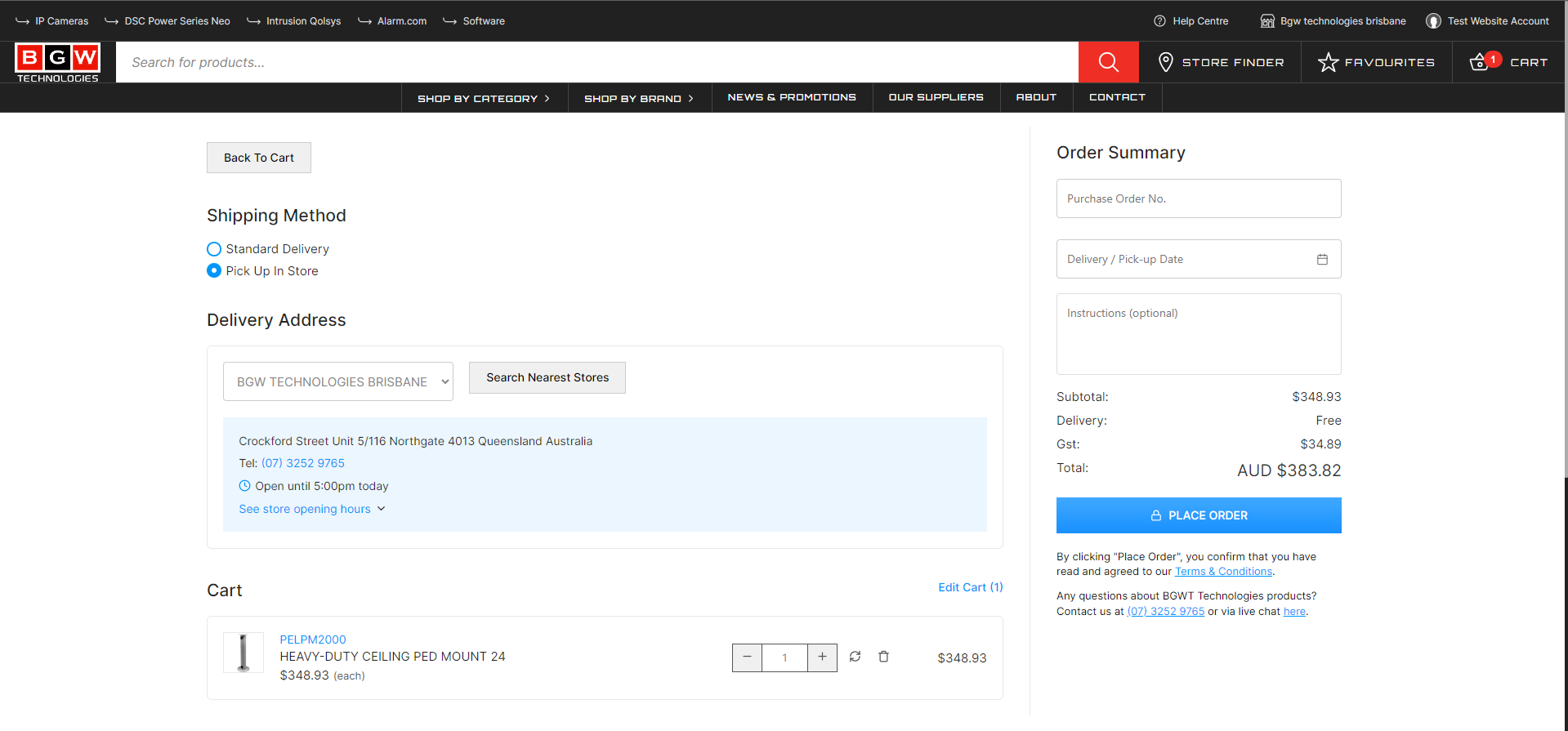Viewport: 1568px width, 731px height.
Task: Focus the Delivery / Pick-up Date field
Action: click(x=1199, y=259)
